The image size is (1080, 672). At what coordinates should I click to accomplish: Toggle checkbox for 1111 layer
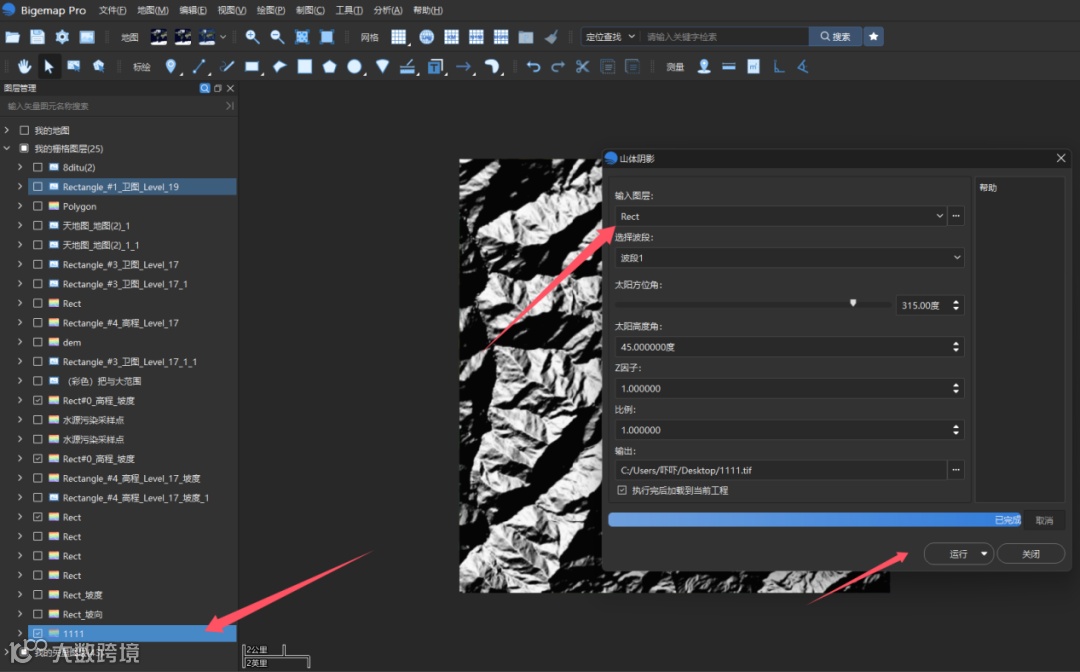pyautogui.click(x=38, y=633)
